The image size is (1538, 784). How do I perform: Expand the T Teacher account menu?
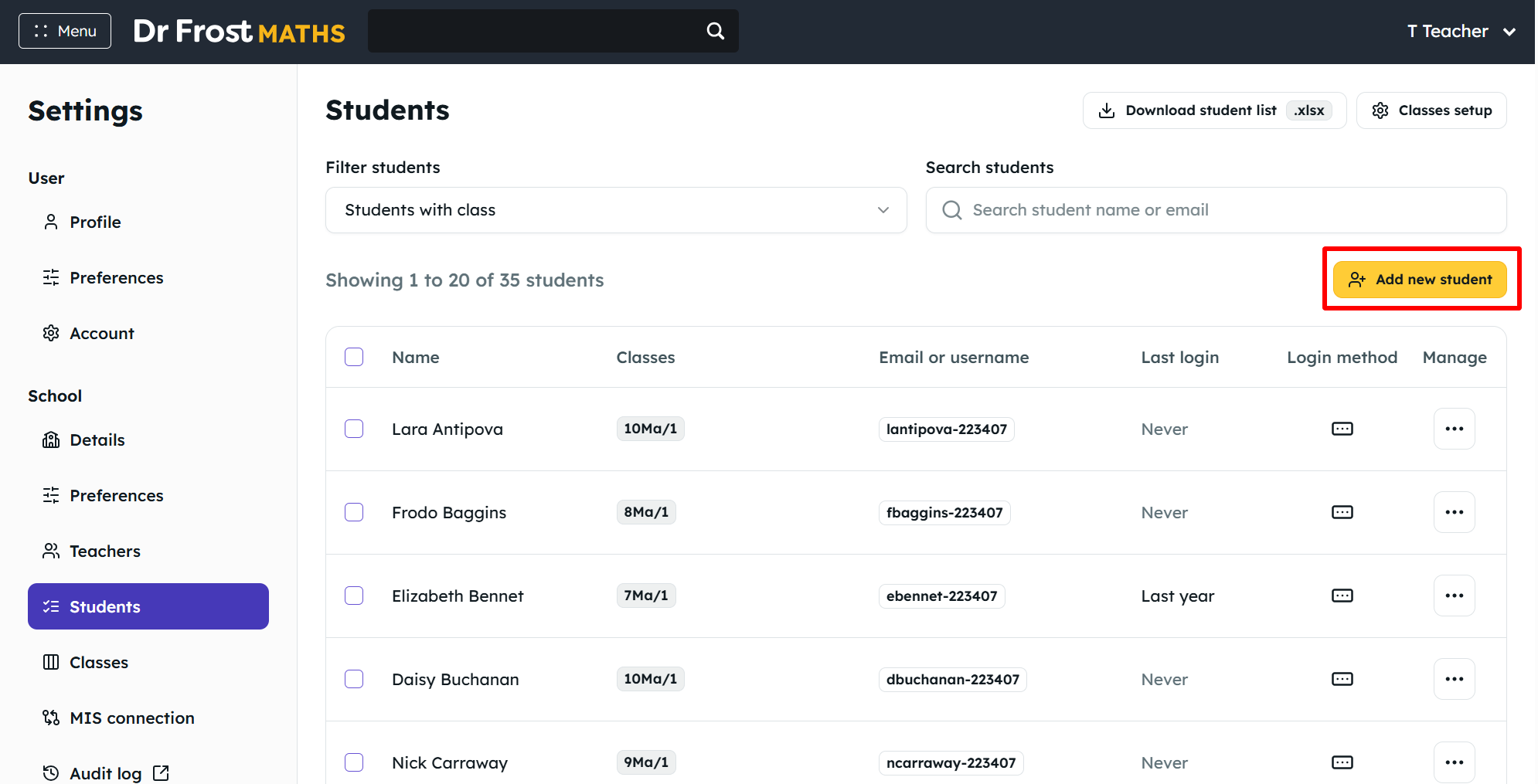coord(1461,32)
